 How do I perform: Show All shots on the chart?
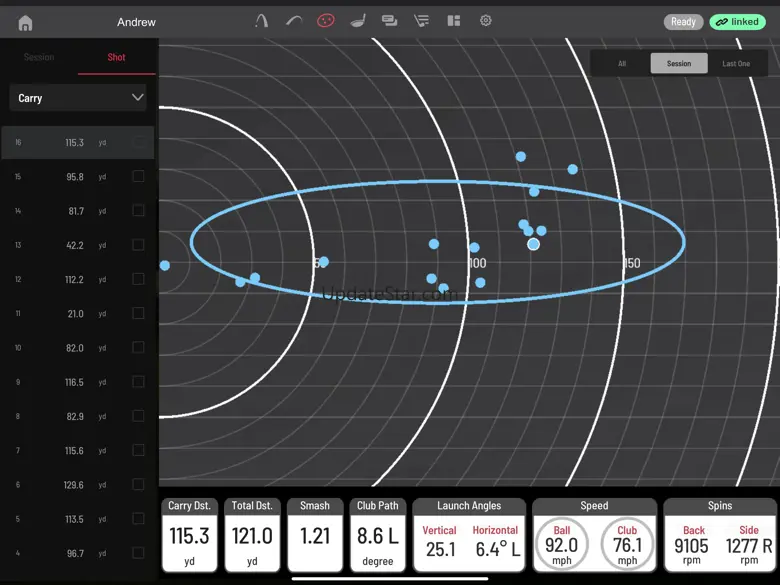point(622,63)
